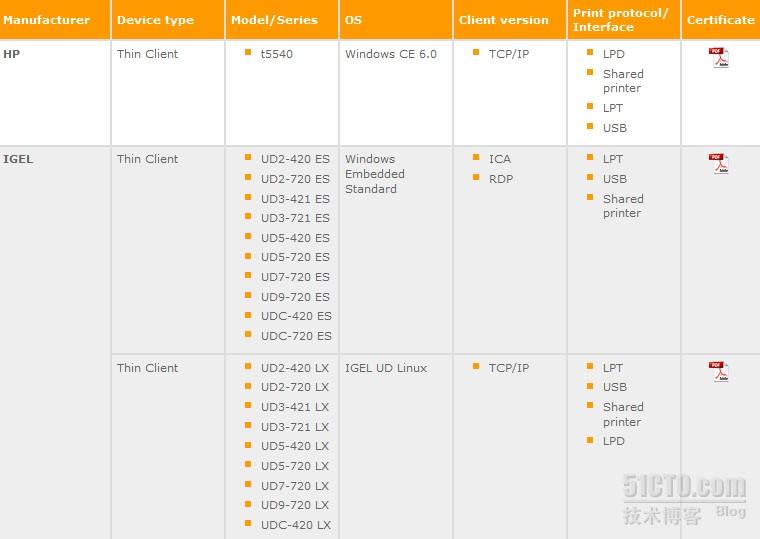
Task: Click the UDC-720 ES model entry
Action: pyautogui.click(x=296, y=336)
